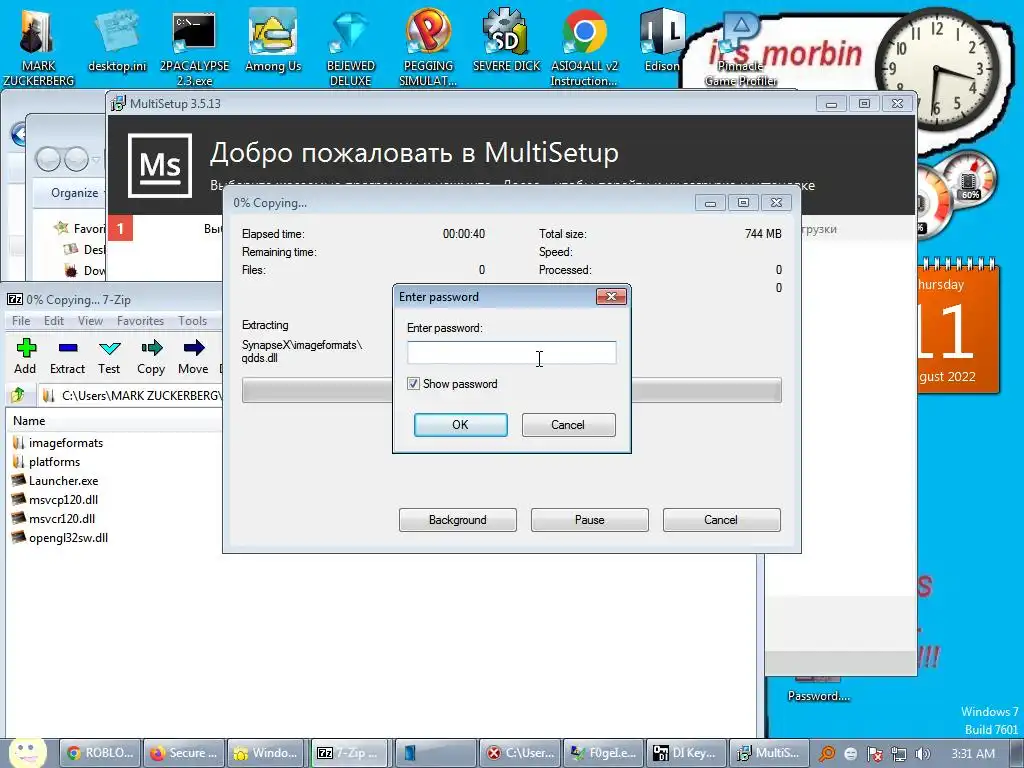Click the Pause button in copying dialog
The height and width of the screenshot is (768, 1024).
pyautogui.click(x=590, y=520)
